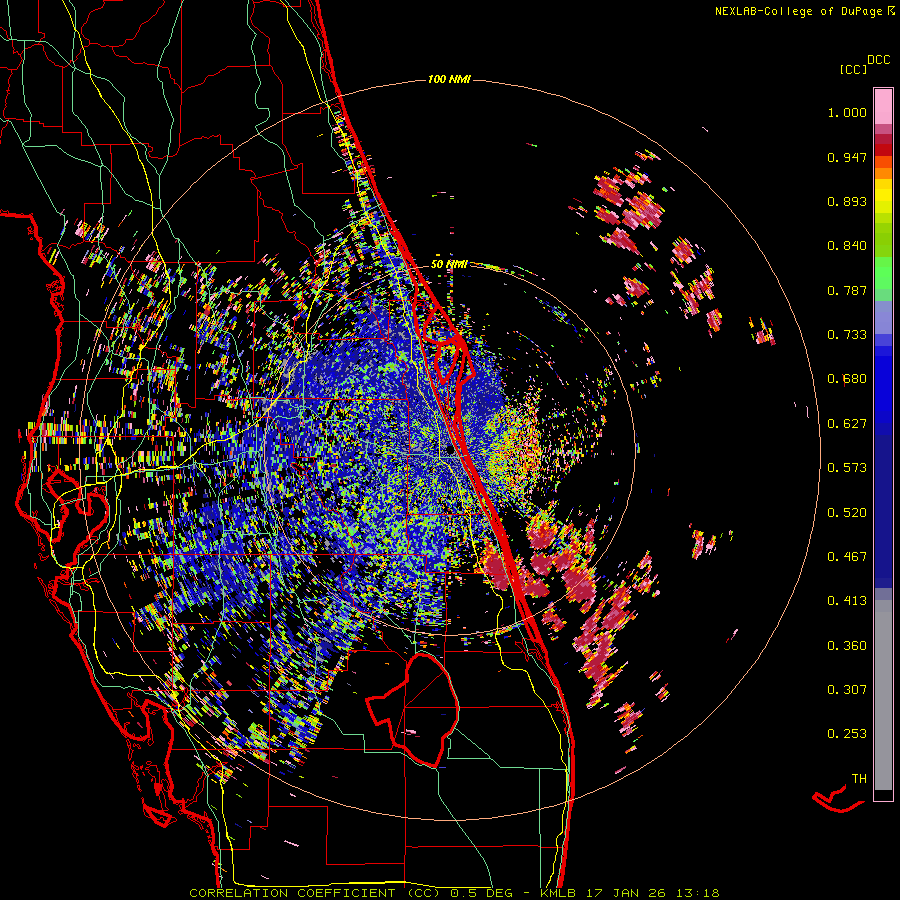Click the 0.520 scale value
The width and height of the screenshot is (900, 900).
pyautogui.click(x=847, y=513)
